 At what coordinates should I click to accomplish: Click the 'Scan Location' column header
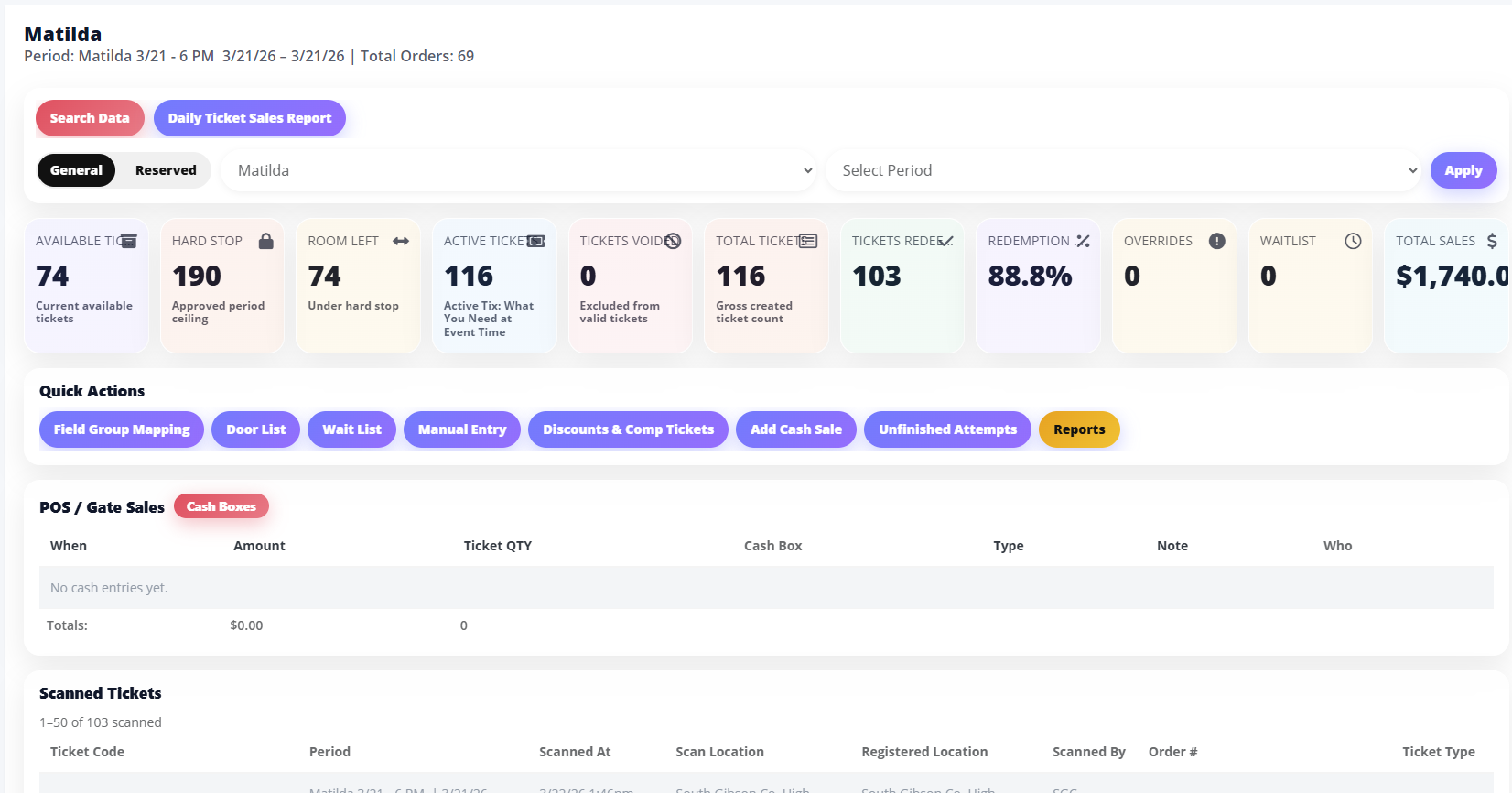click(719, 752)
